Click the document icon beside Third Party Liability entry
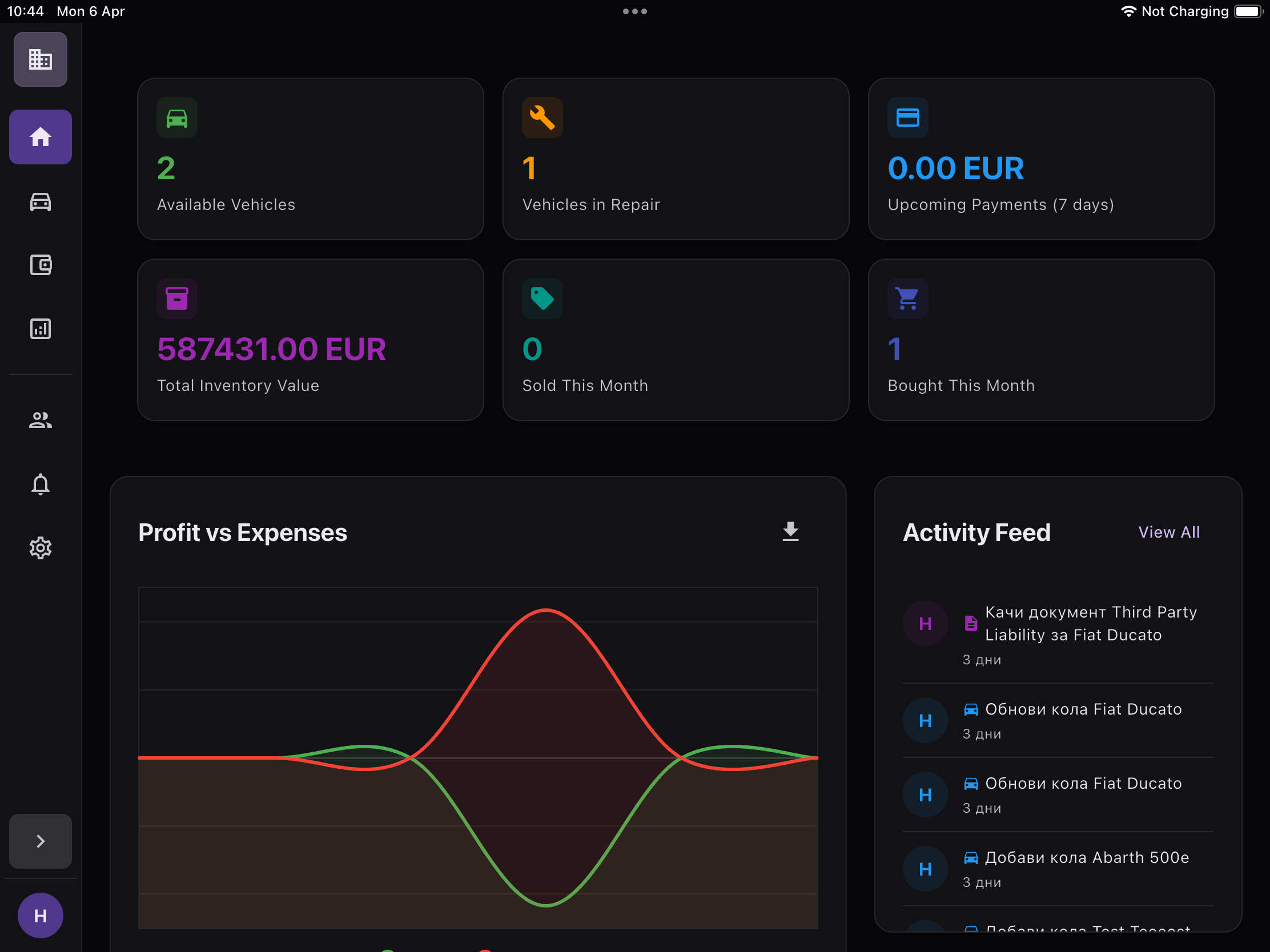 970,623
